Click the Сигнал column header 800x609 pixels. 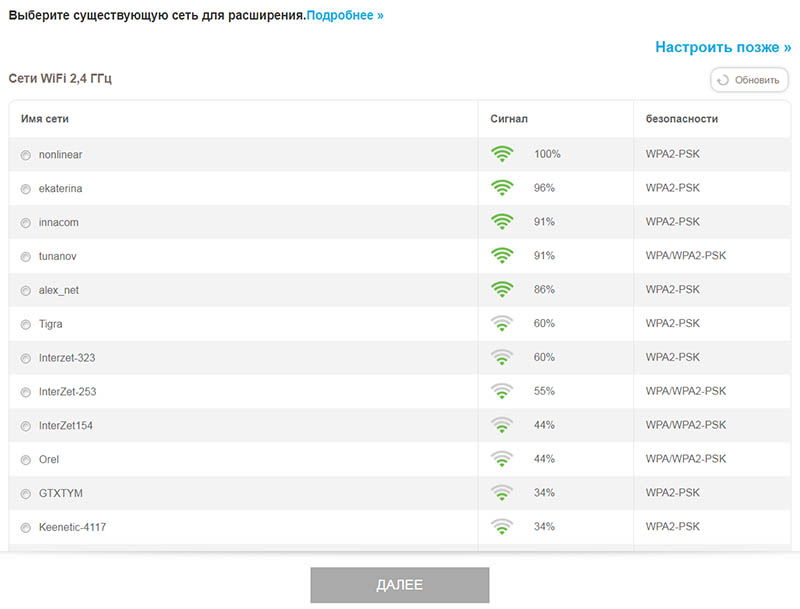tap(509, 119)
